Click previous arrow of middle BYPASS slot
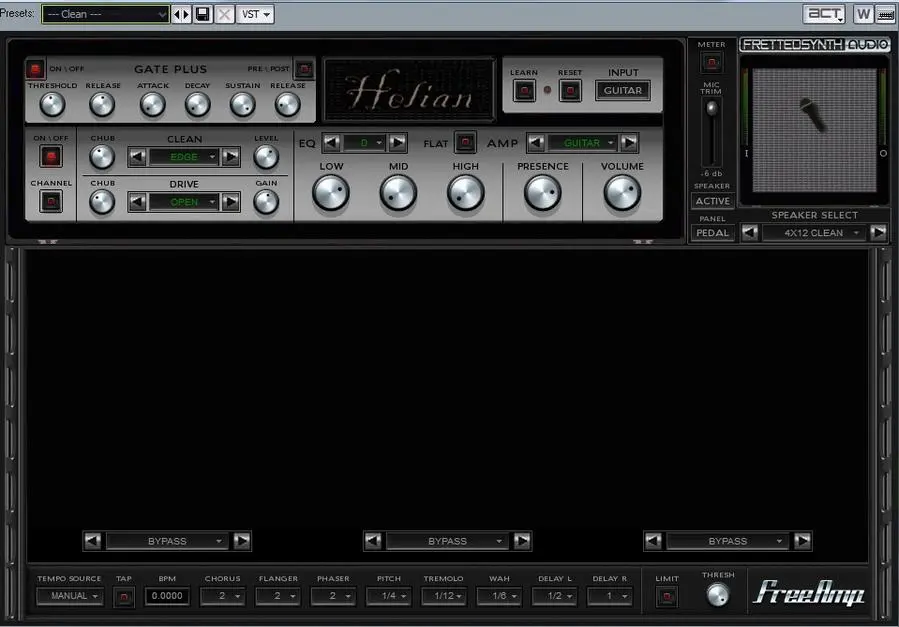The width and height of the screenshot is (899, 627). click(373, 540)
